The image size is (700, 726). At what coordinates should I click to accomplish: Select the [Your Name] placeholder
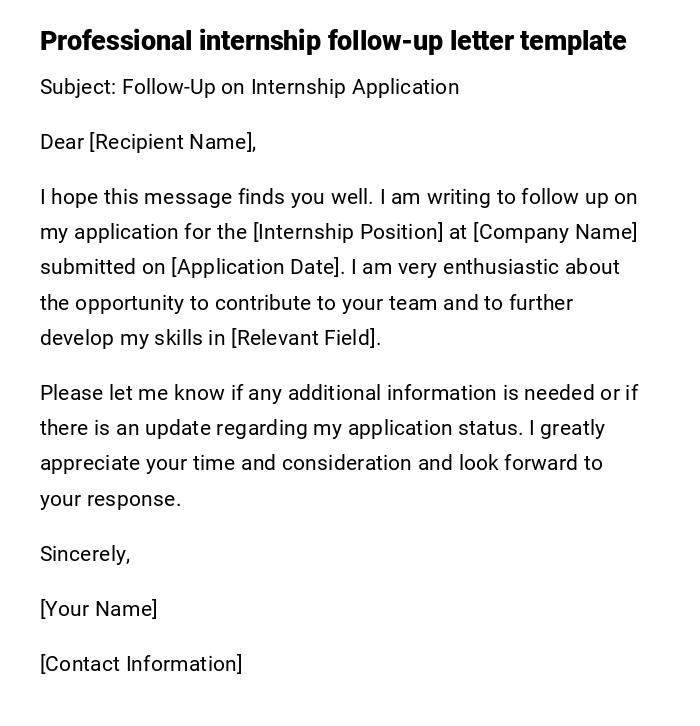click(x=98, y=609)
